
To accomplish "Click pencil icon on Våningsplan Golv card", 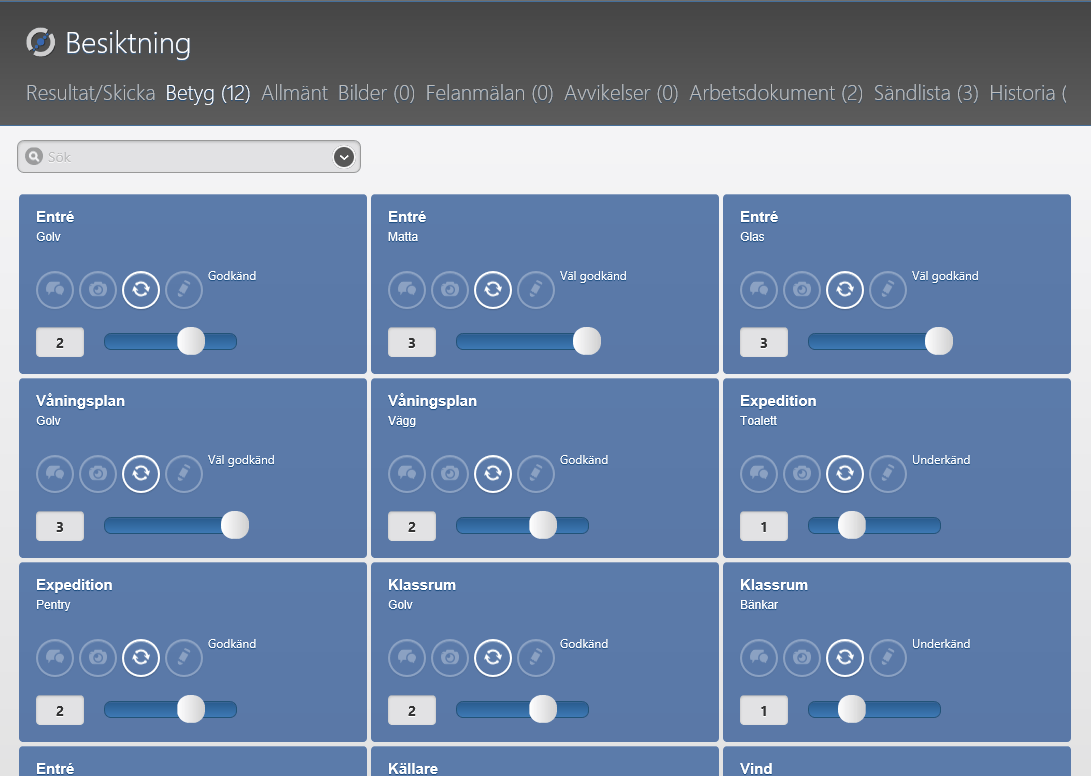I will click(x=184, y=474).
